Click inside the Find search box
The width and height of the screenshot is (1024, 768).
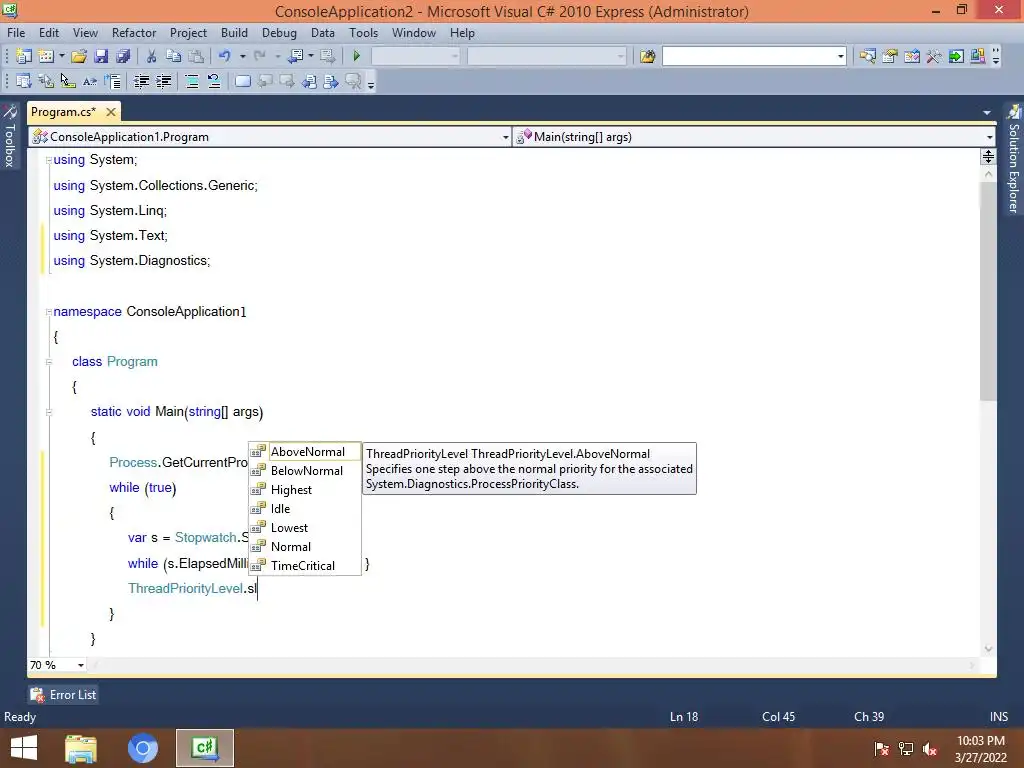748,56
